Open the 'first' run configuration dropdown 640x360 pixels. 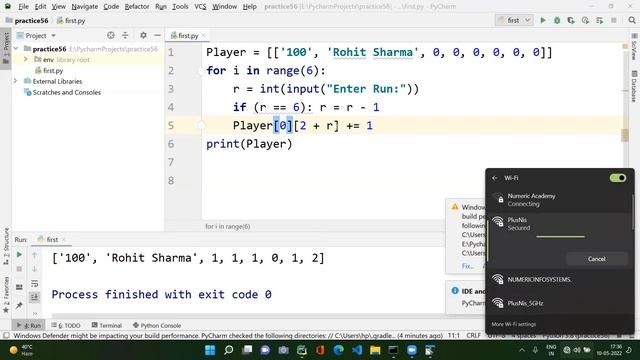click(x=514, y=20)
